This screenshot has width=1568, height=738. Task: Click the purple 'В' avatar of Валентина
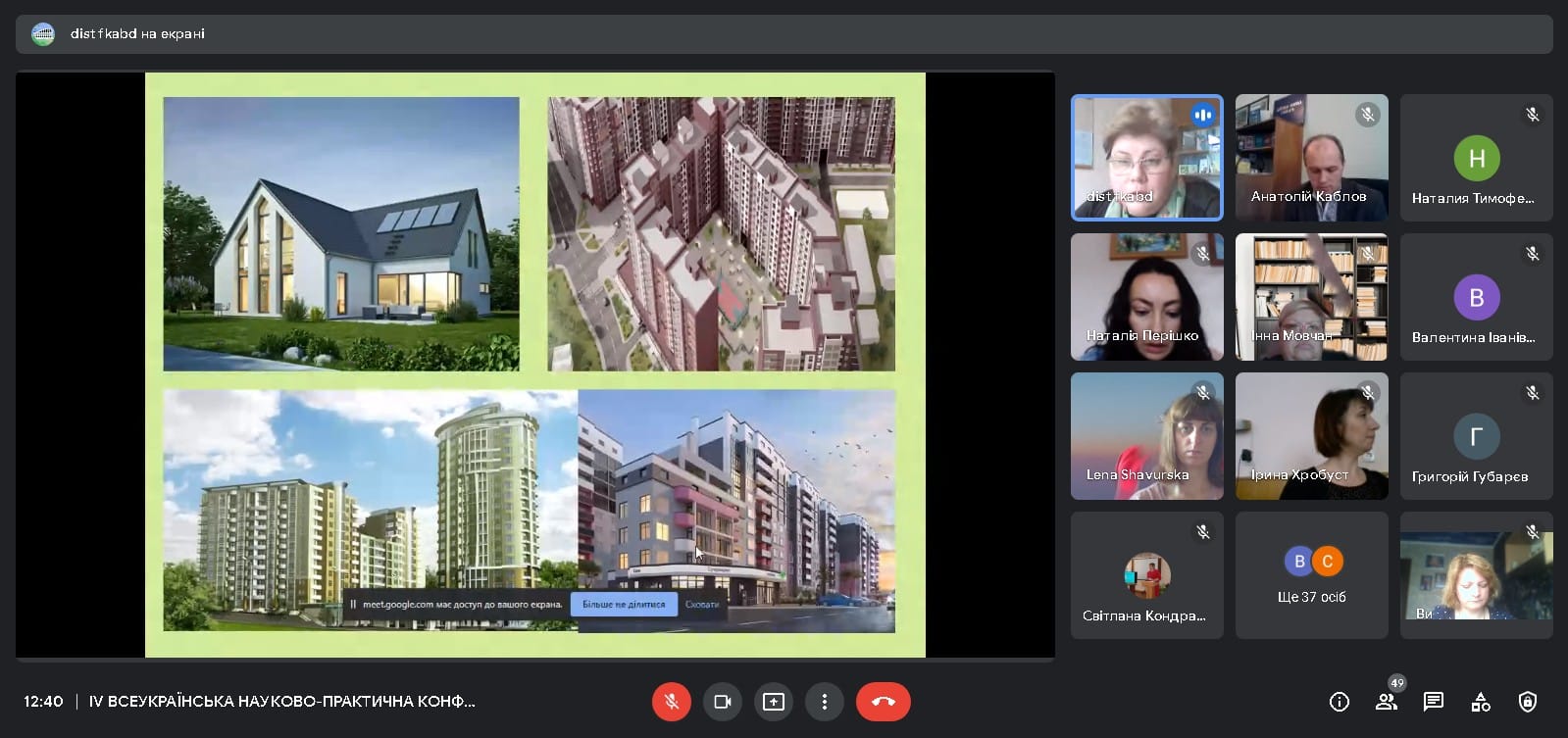pos(1477,297)
